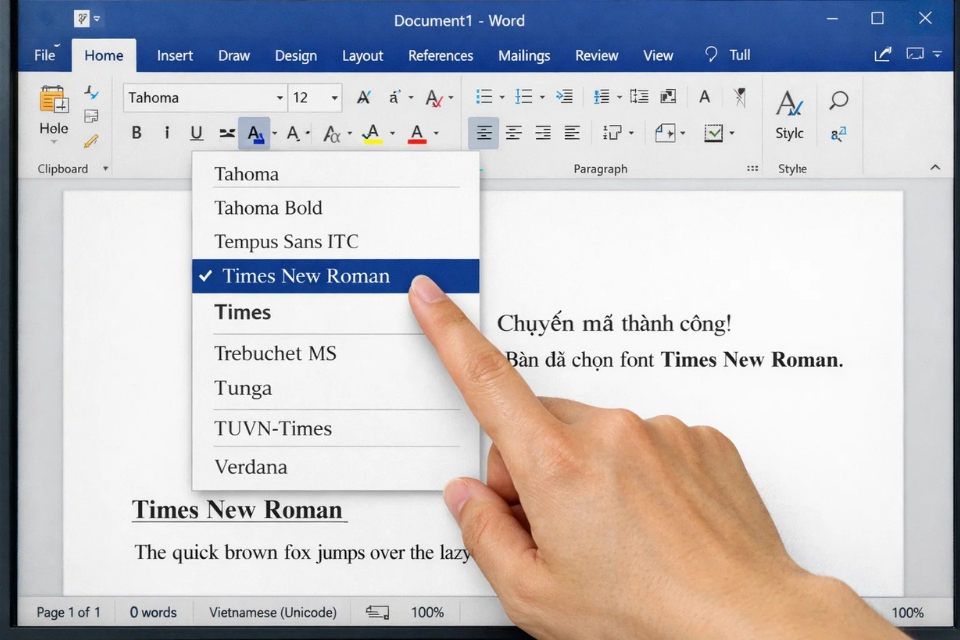The height and width of the screenshot is (640, 960).
Task: Select the center alignment option
Action: click(513, 132)
